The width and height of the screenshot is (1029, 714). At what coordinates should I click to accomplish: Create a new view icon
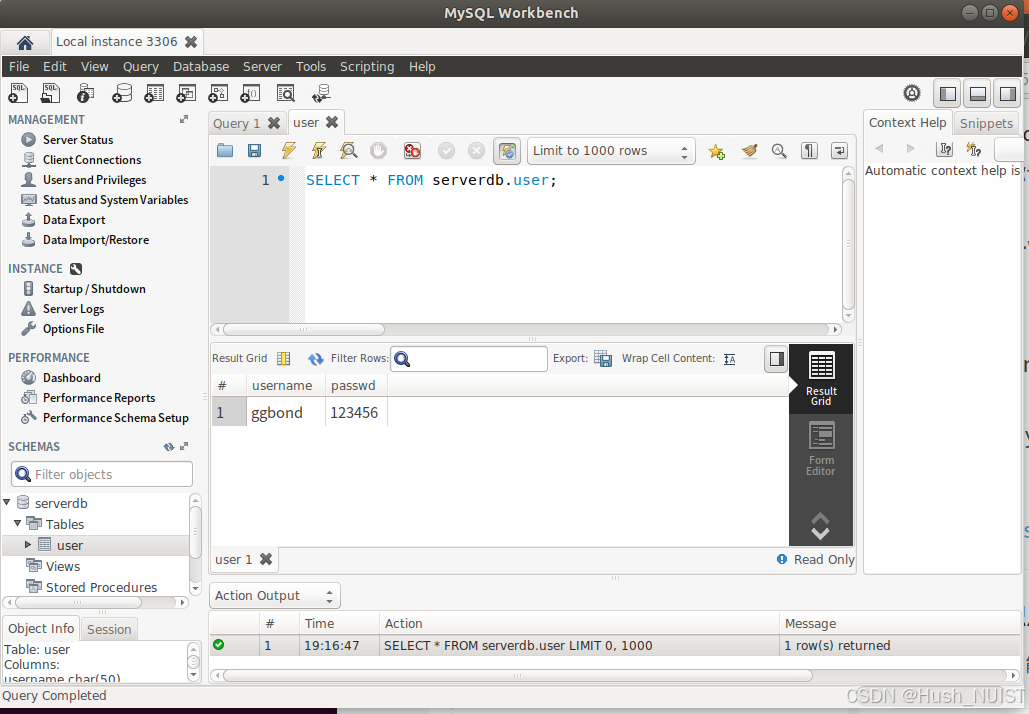click(x=186, y=94)
